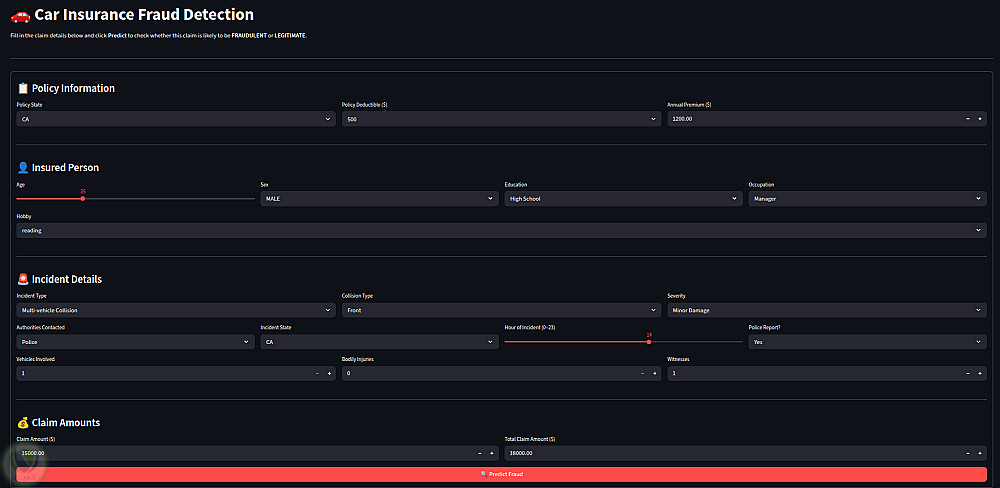Click the Vehicles Involved input field
This screenshot has width=1000, height=488.
point(163,373)
